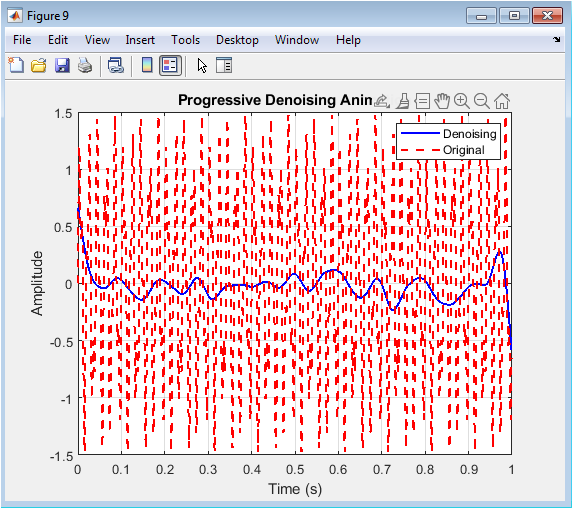This screenshot has height=509, width=573.
Task: Restore view with the home icon
Action: click(x=502, y=100)
